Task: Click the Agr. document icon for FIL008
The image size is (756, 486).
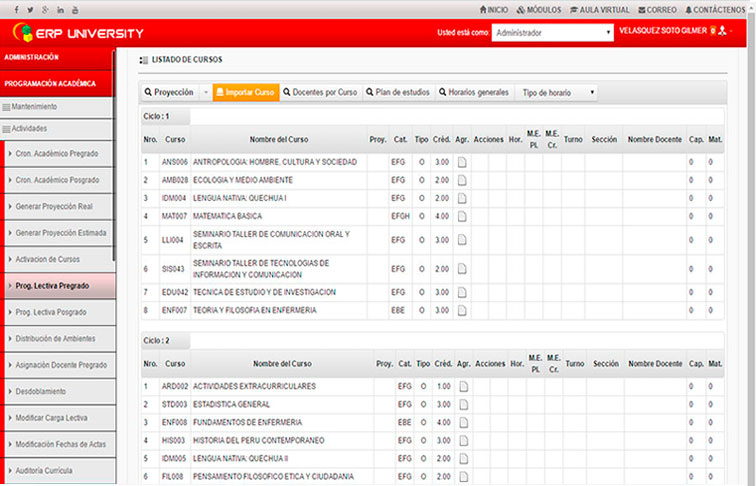Action: (463, 476)
